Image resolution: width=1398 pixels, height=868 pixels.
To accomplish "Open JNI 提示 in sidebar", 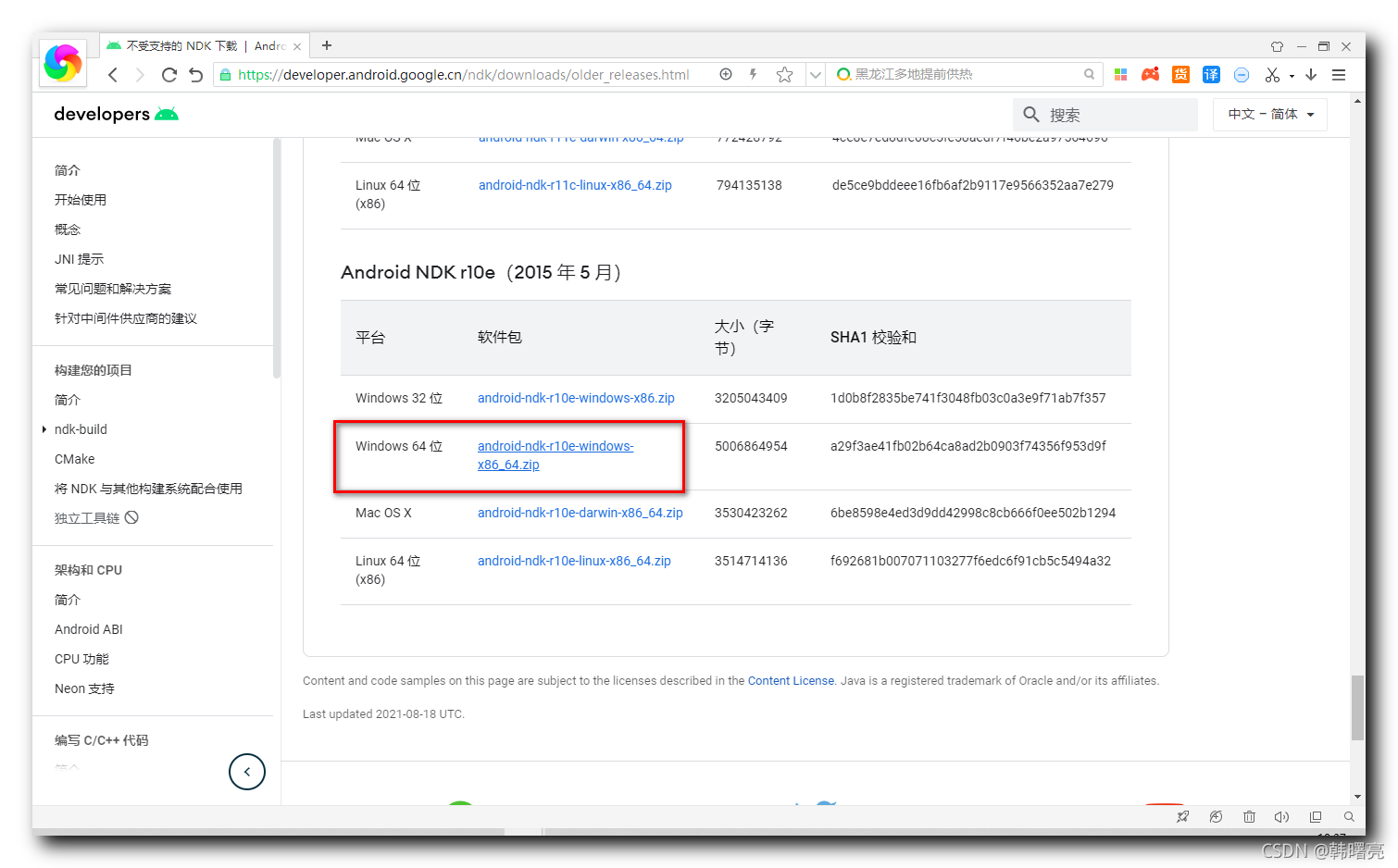I will click(79, 259).
